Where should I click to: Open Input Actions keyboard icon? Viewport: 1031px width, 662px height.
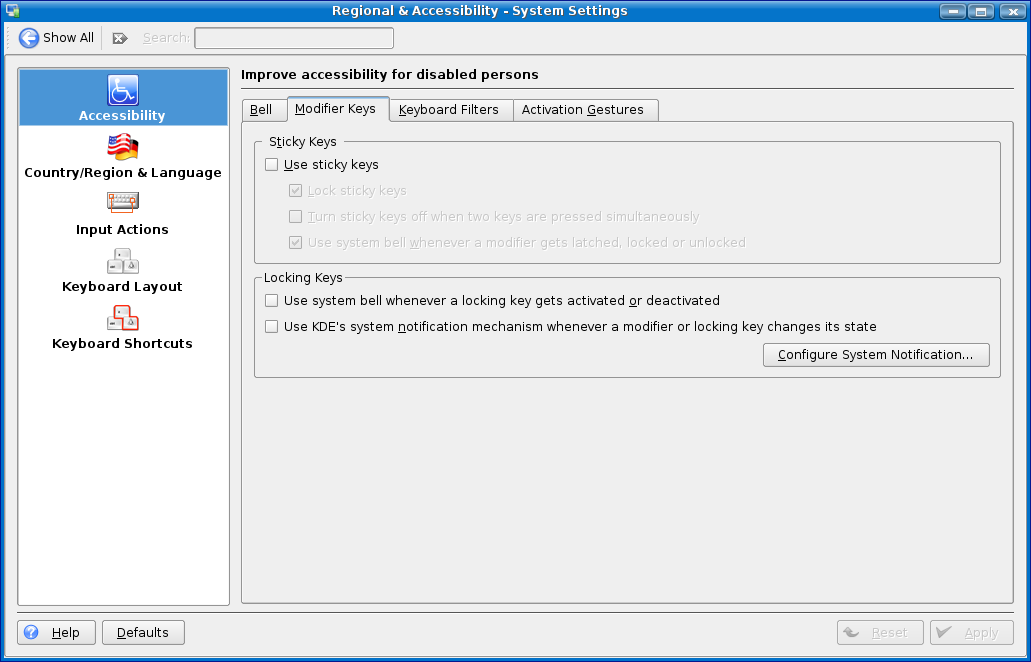pyautogui.click(x=123, y=204)
